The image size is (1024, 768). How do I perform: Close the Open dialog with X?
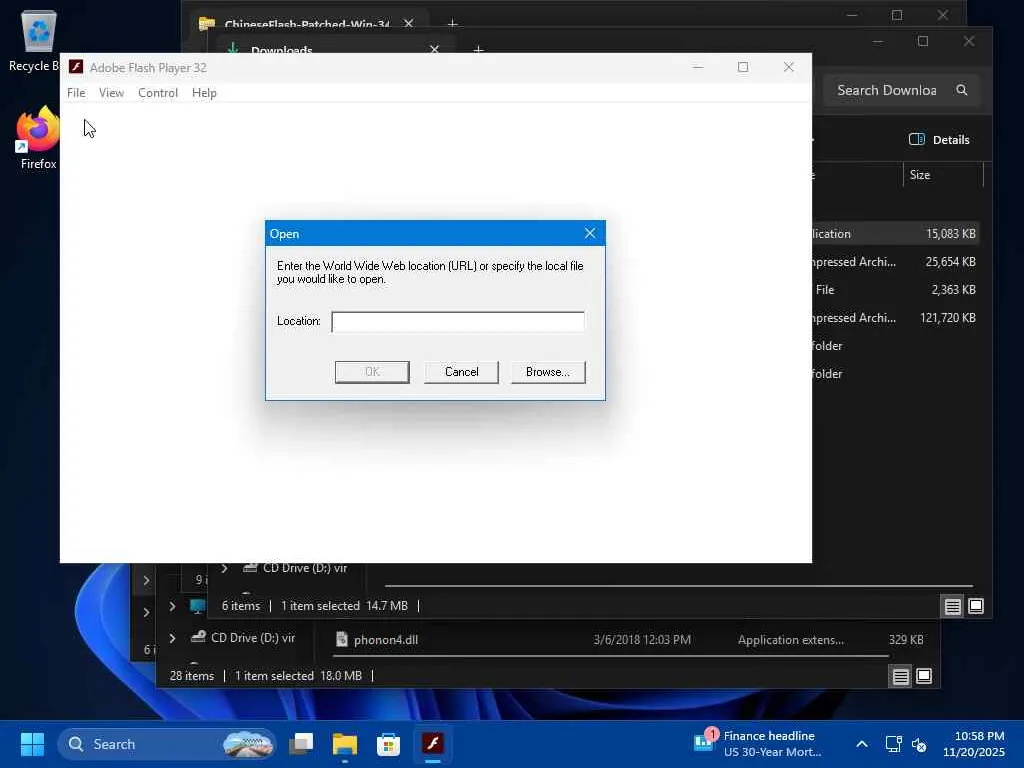[590, 233]
